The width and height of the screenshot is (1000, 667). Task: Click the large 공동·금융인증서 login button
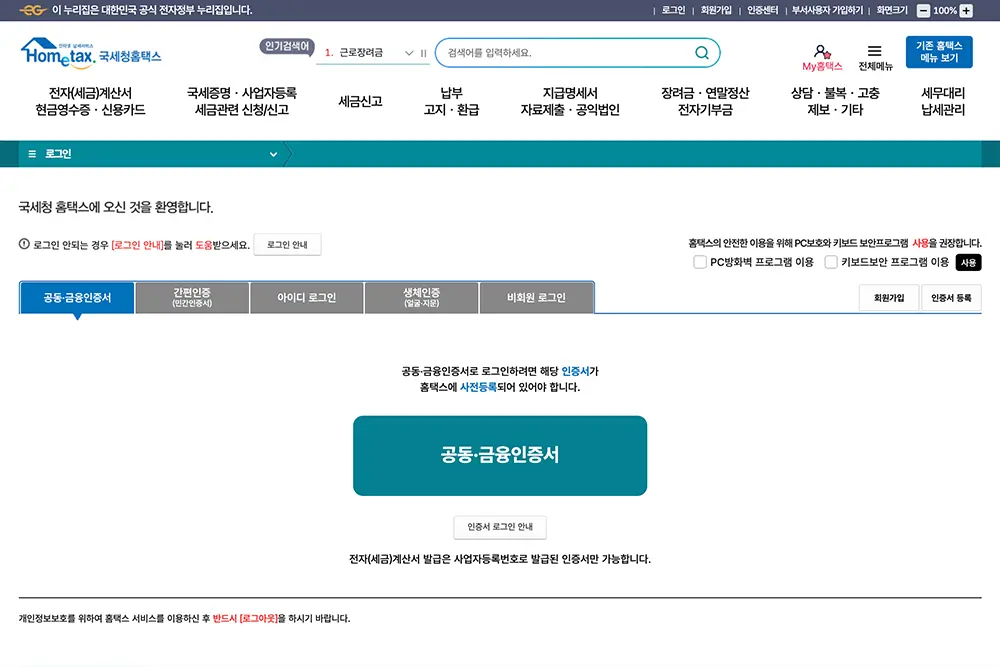[x=500, y=456]
